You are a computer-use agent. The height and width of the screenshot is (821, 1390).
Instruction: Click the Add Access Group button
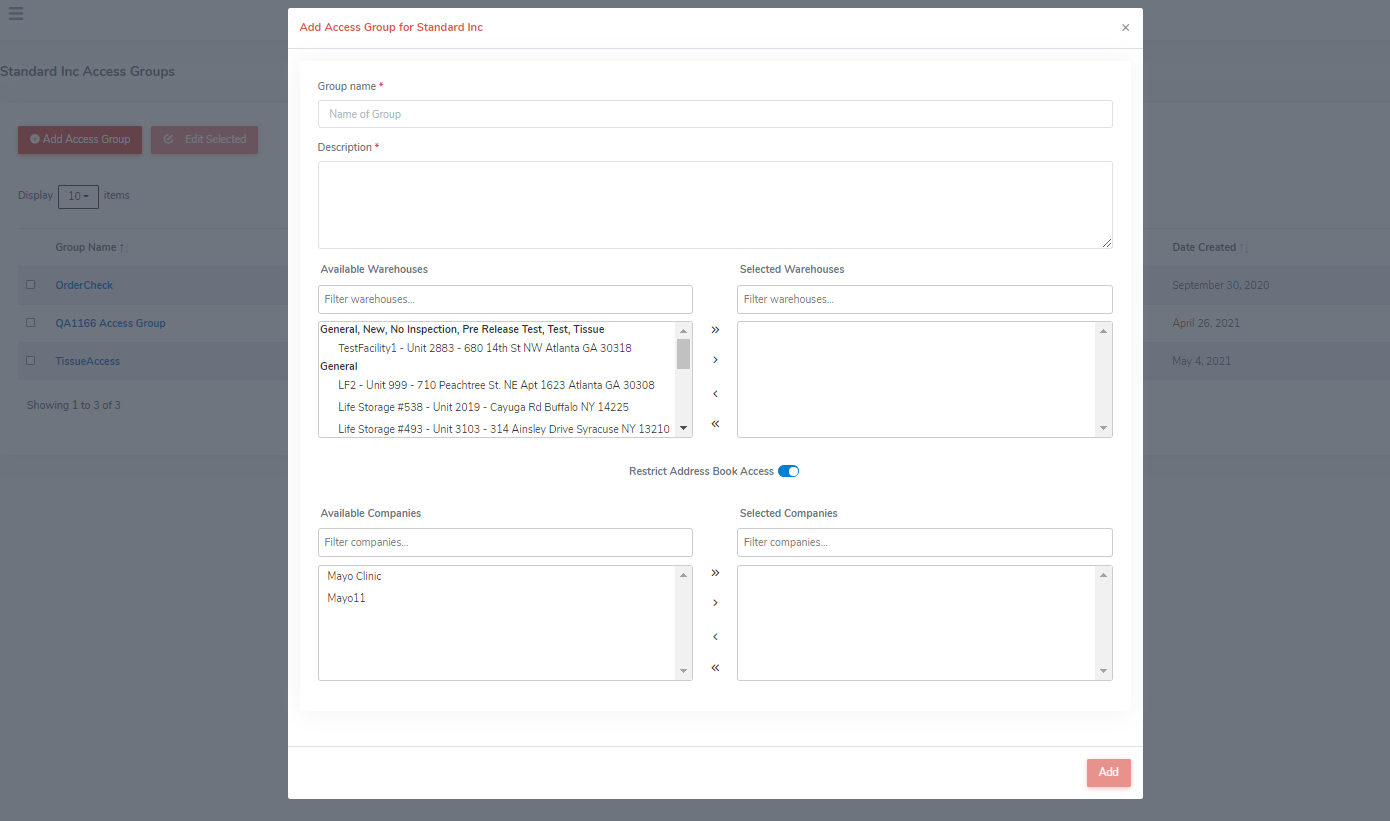[79, 139]
